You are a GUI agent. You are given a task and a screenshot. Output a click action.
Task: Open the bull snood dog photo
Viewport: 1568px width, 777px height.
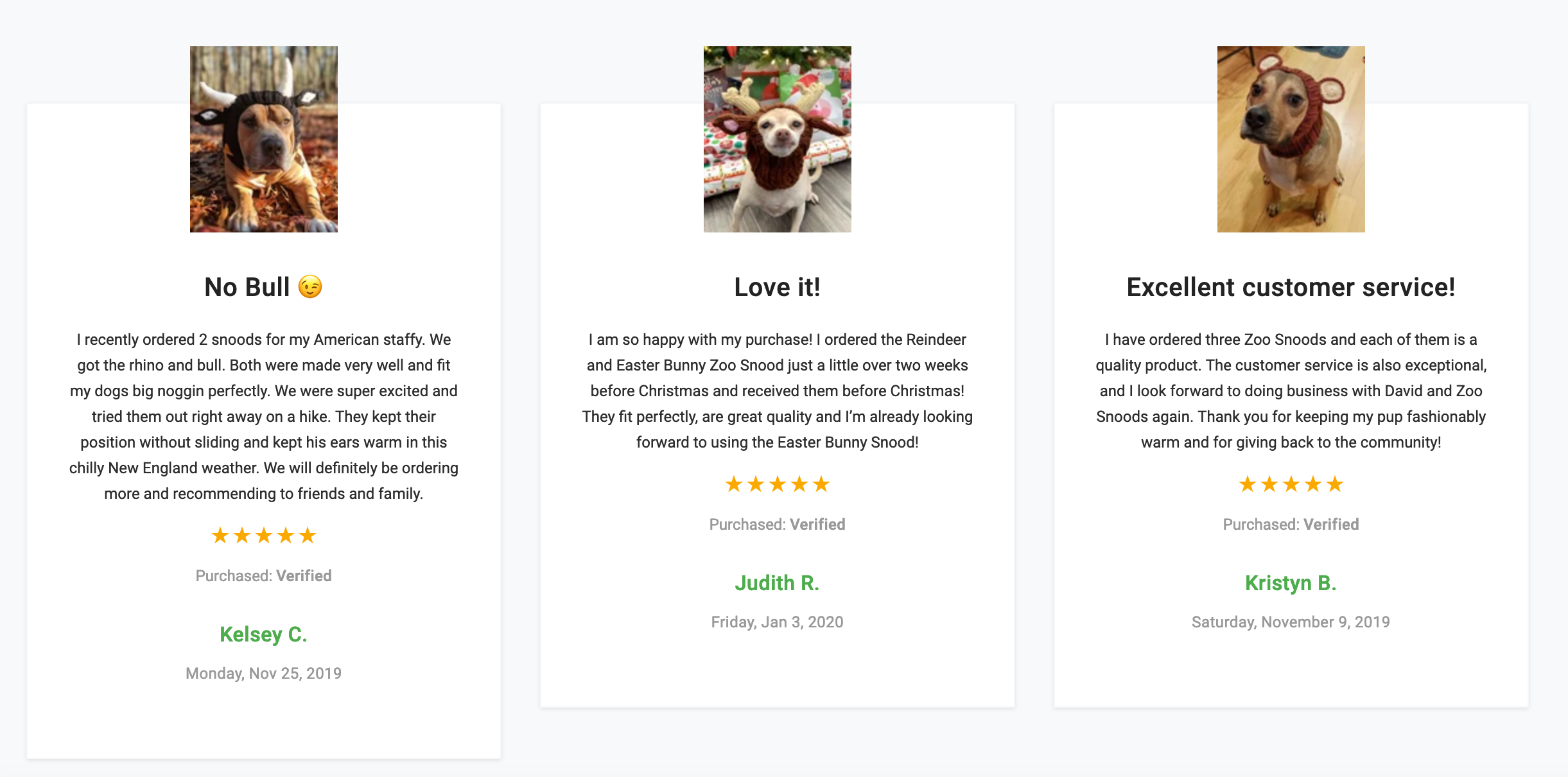[x=263, y=139]
